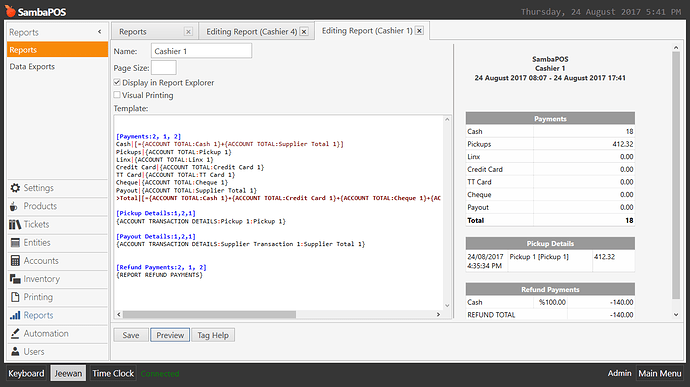
Task: Click preview pane scrollbar up arrow
Action: [676, 48]
